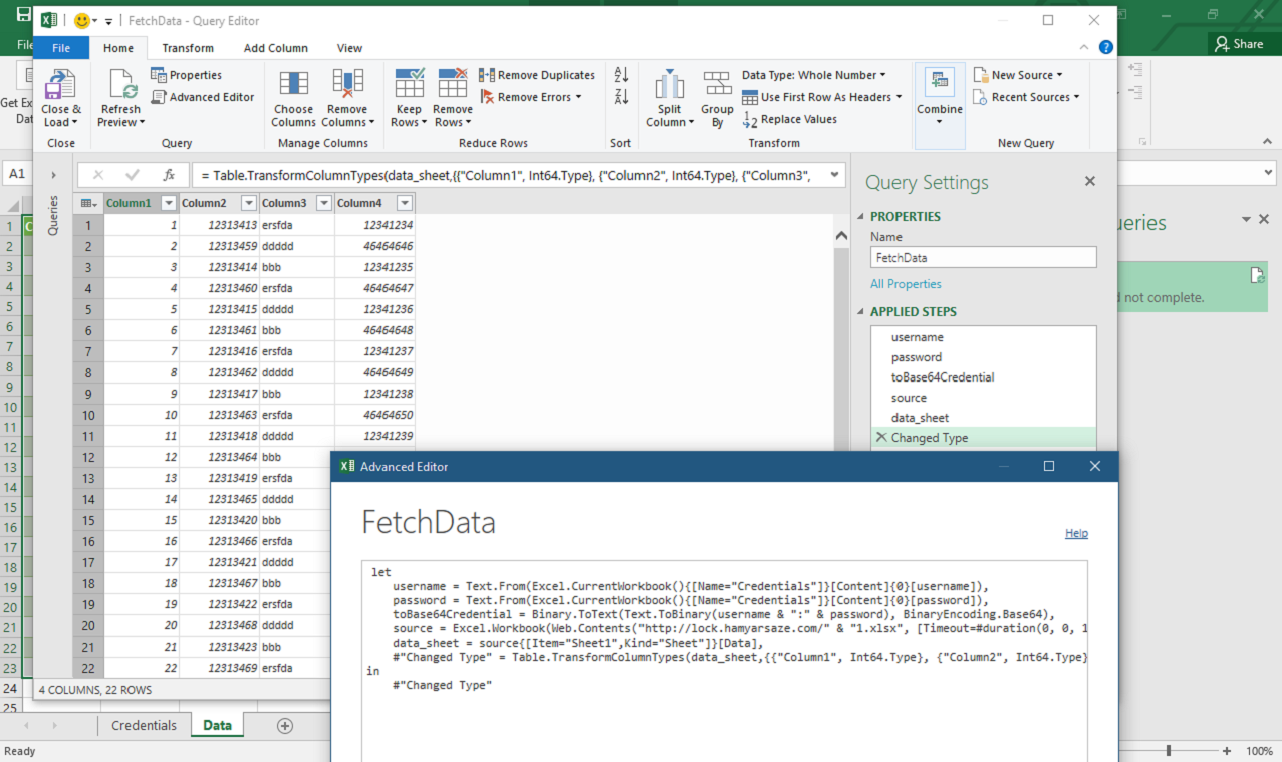Click the Choose Columns icon

click(x=293, y=84)
